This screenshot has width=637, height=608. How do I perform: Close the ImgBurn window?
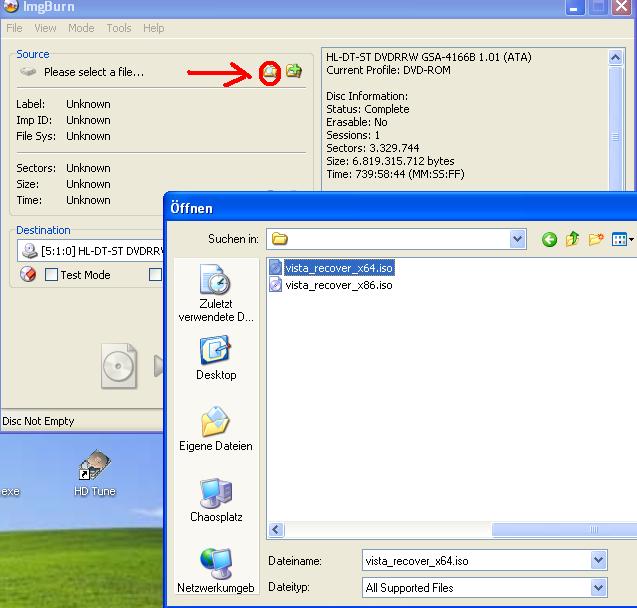click(x=622, y=7)
